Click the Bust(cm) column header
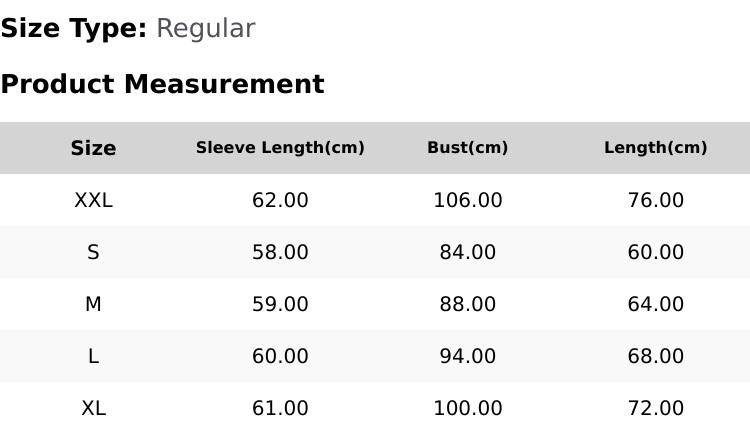750x434 pixels. (467, 147)
